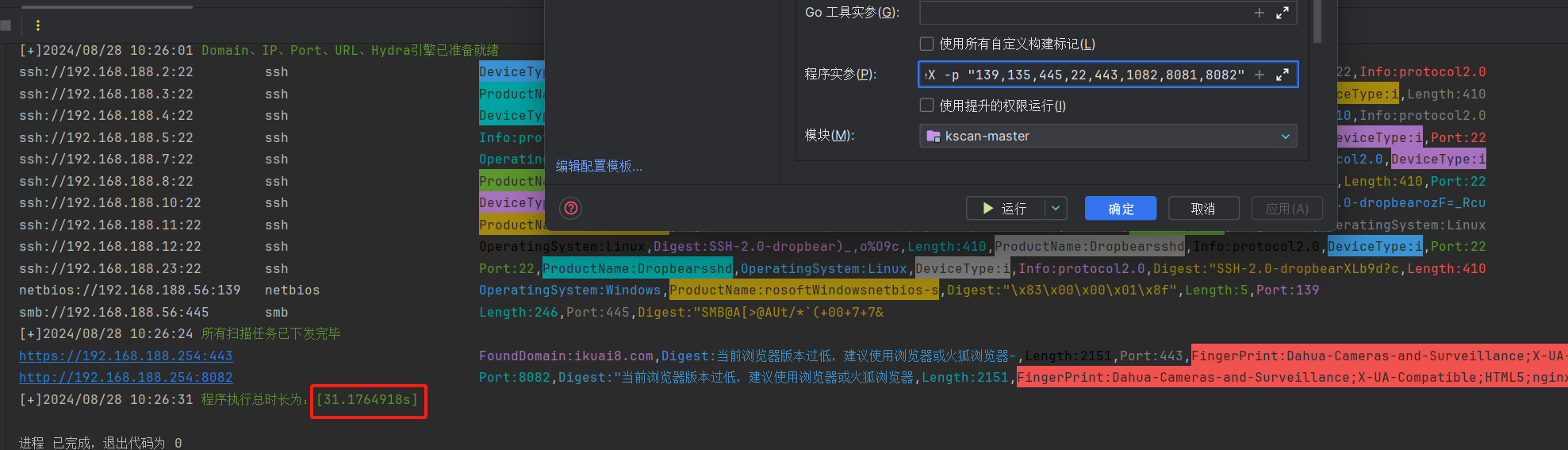Image resolution: width=1568 pixels, height=450 pixels.
Task: Open the edit configuration templates link
Action: (599, 166)
